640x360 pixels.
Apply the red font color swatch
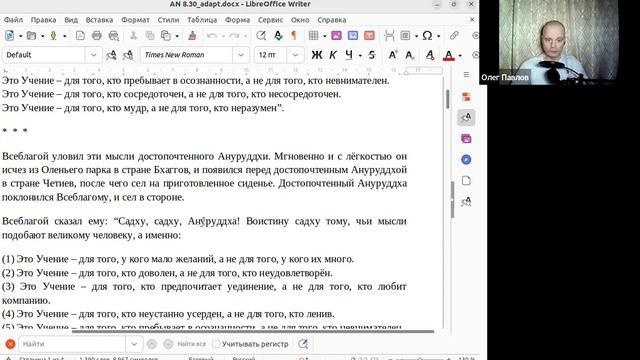click(x=449, y=55)
